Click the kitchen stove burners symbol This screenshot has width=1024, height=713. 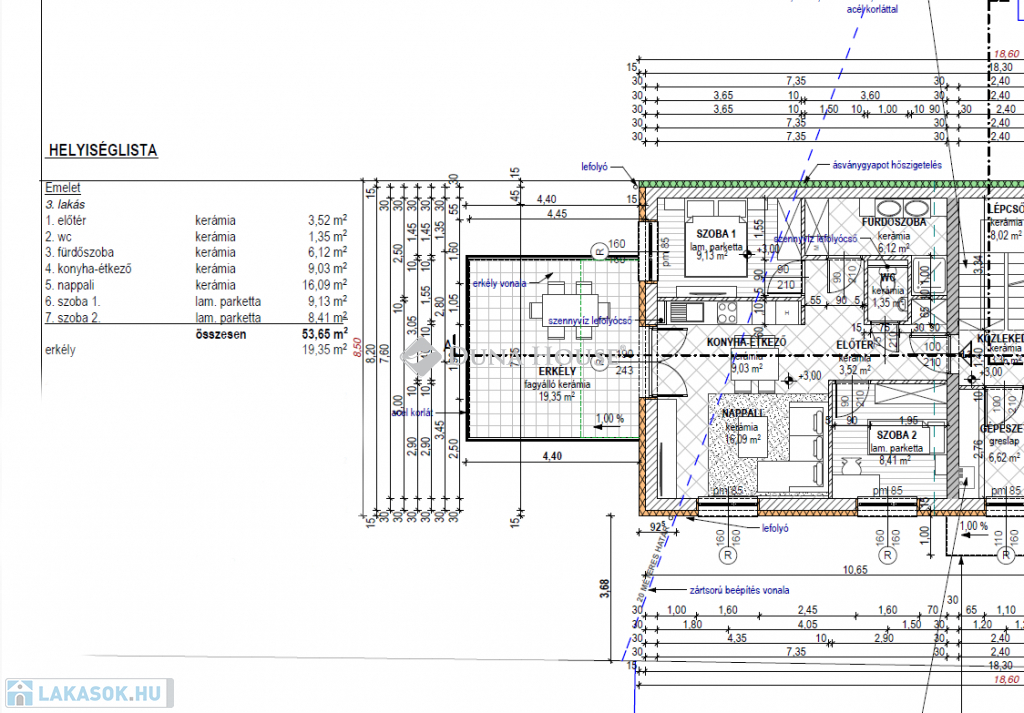coord(725,313)
